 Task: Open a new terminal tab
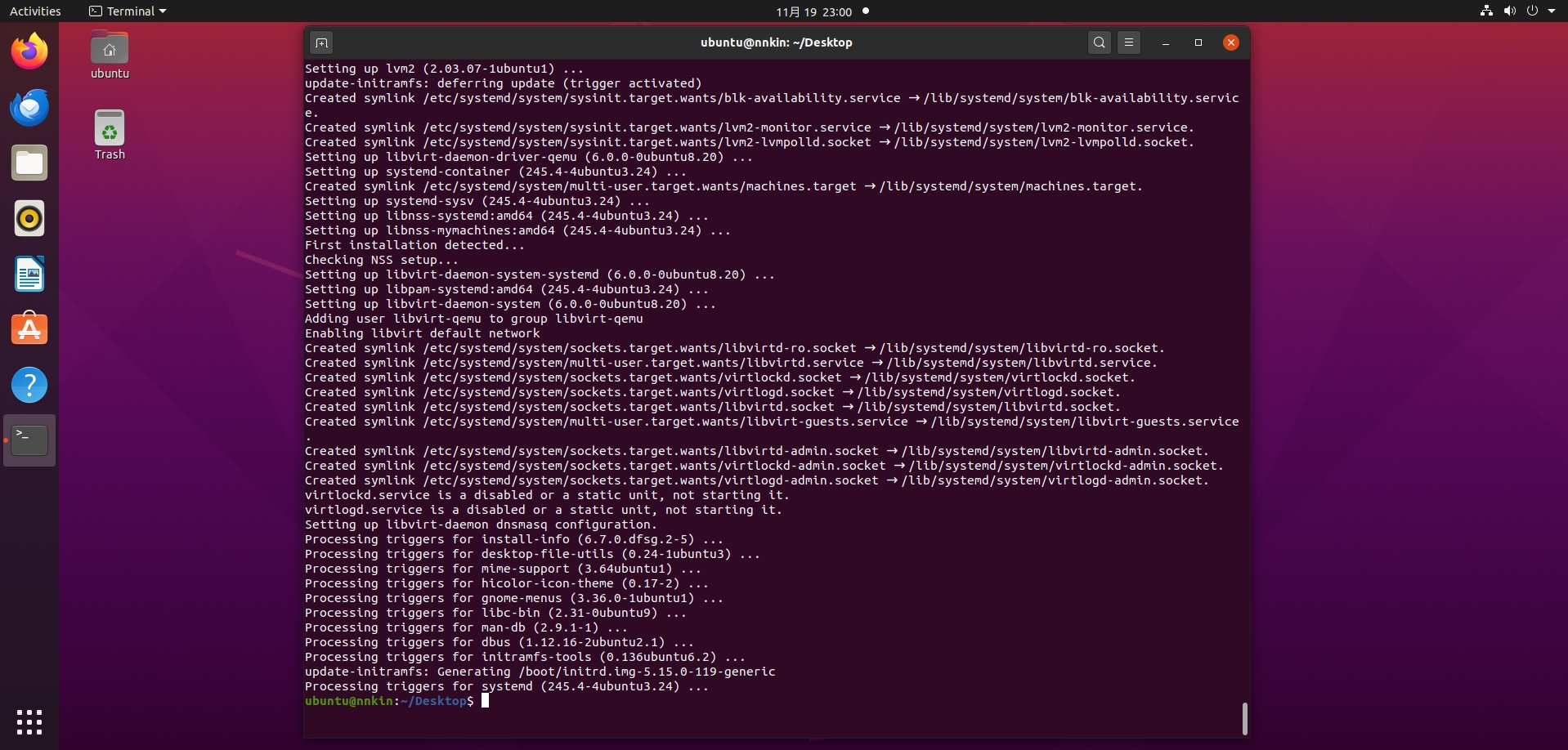pos(321,42)
